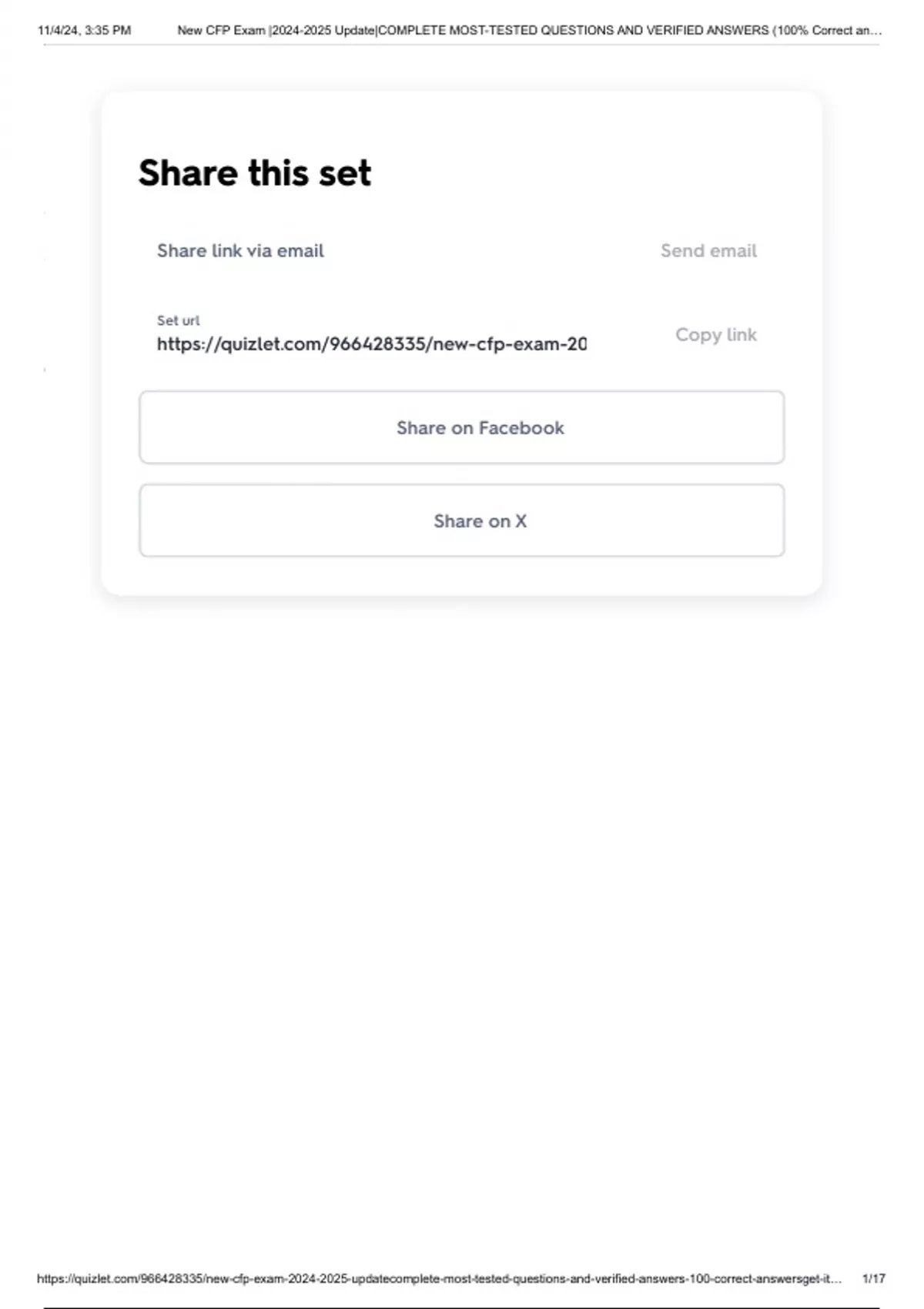This screenshot has width=924, height=1309.
Task: Share the set on Facebook
Action: click(x=462, y=427)
